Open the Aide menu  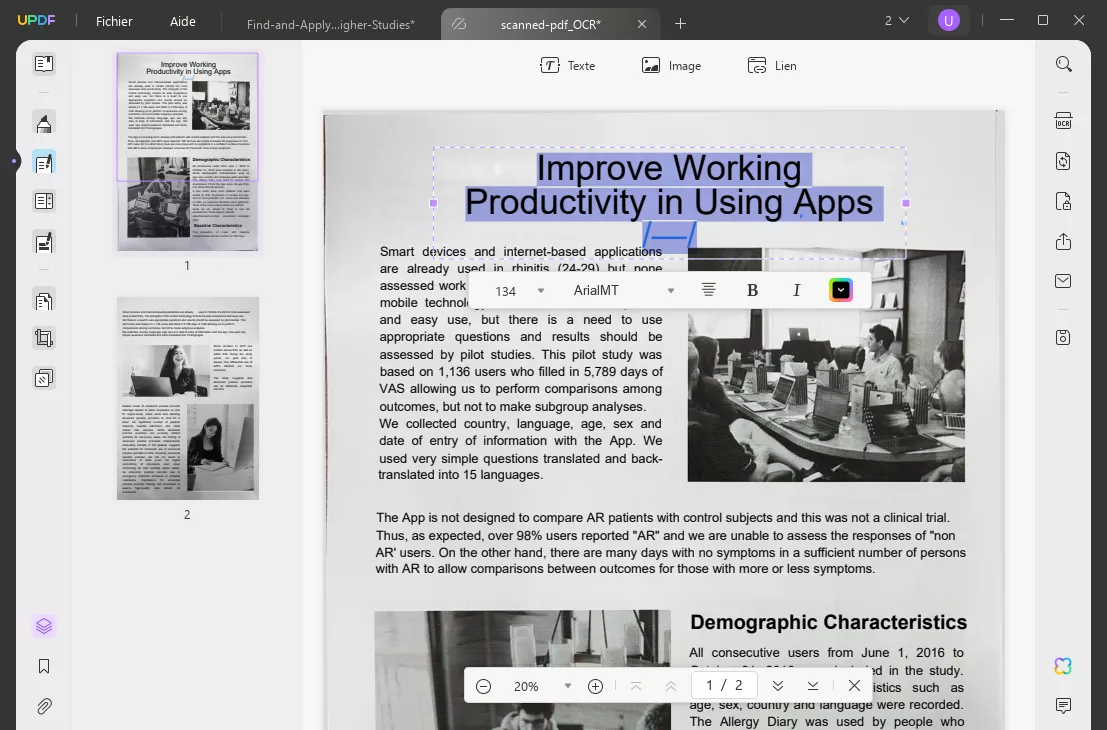coord(183,21)
